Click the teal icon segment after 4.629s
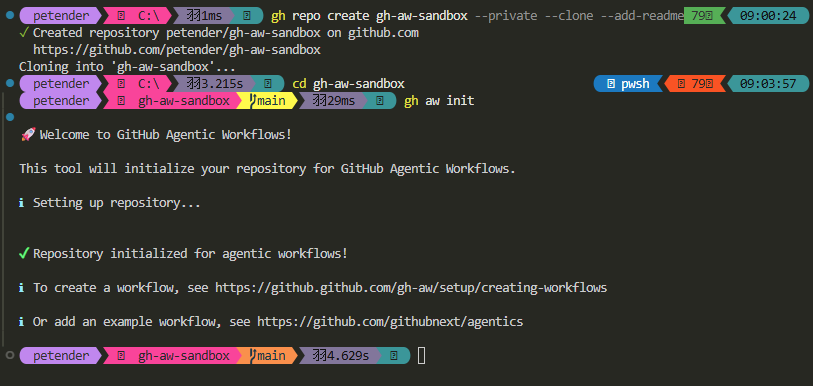This screenshot has width=813, height=386. [393, 355]
